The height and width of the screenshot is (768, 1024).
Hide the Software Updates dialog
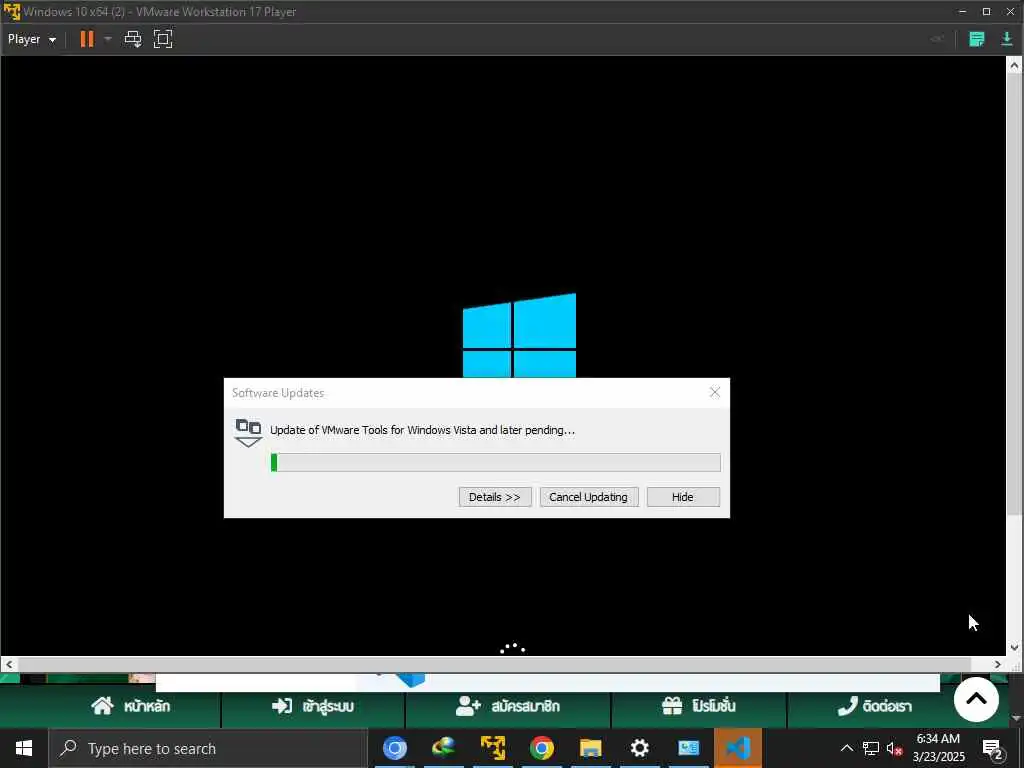[682, 497]
